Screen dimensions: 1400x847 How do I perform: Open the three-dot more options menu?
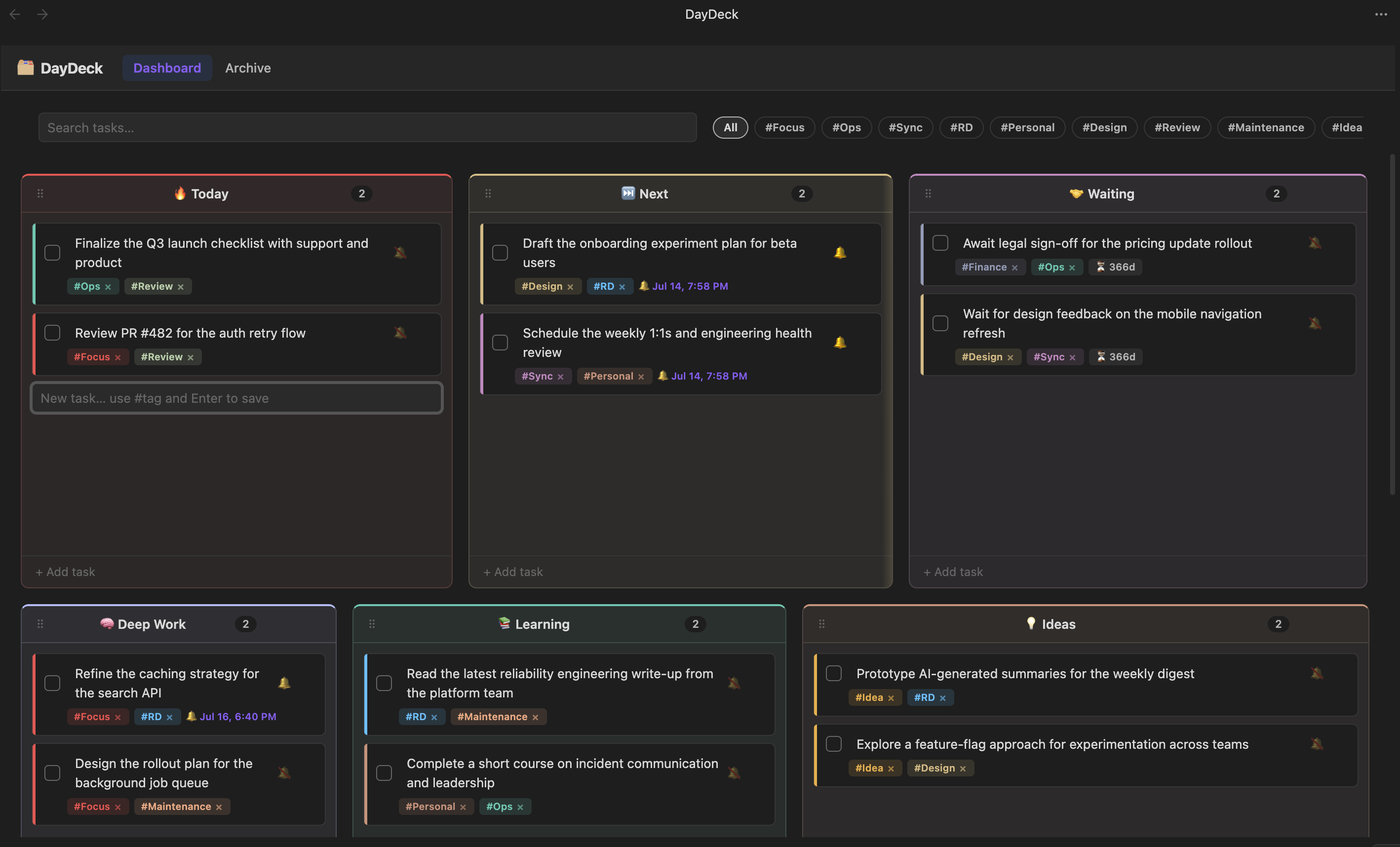tap(1381, 14)
